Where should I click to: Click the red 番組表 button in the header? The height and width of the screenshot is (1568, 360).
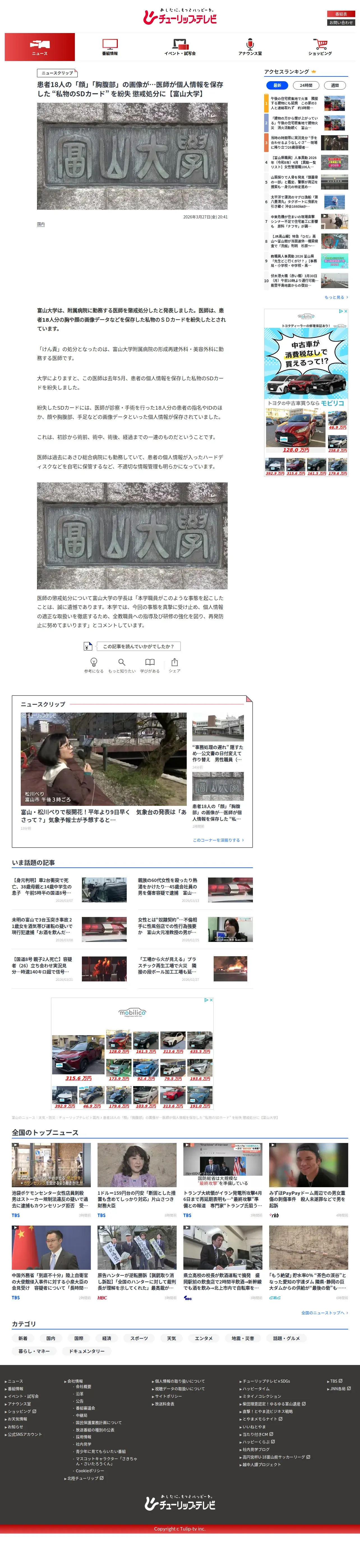coord(341,14)
